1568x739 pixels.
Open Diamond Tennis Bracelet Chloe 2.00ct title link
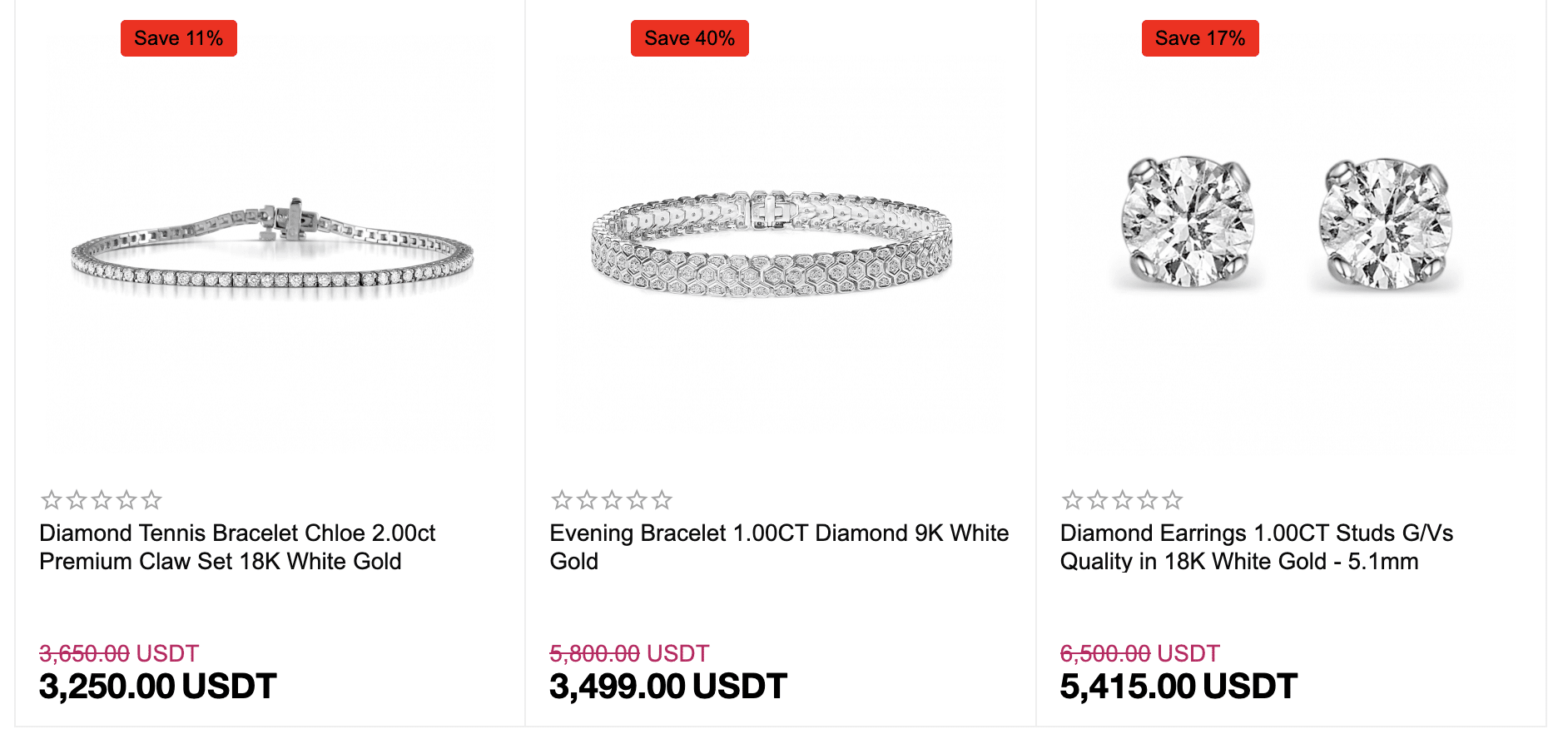tap(237, 547)
